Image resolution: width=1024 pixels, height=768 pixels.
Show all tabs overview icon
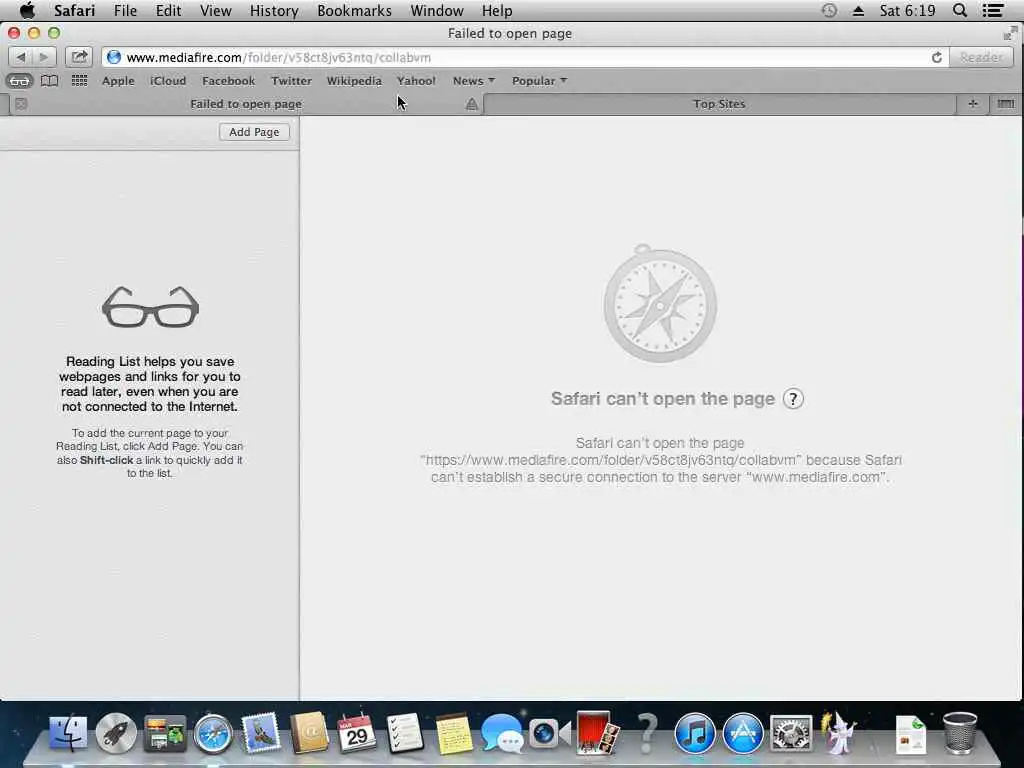click(x=1006, y=104)
